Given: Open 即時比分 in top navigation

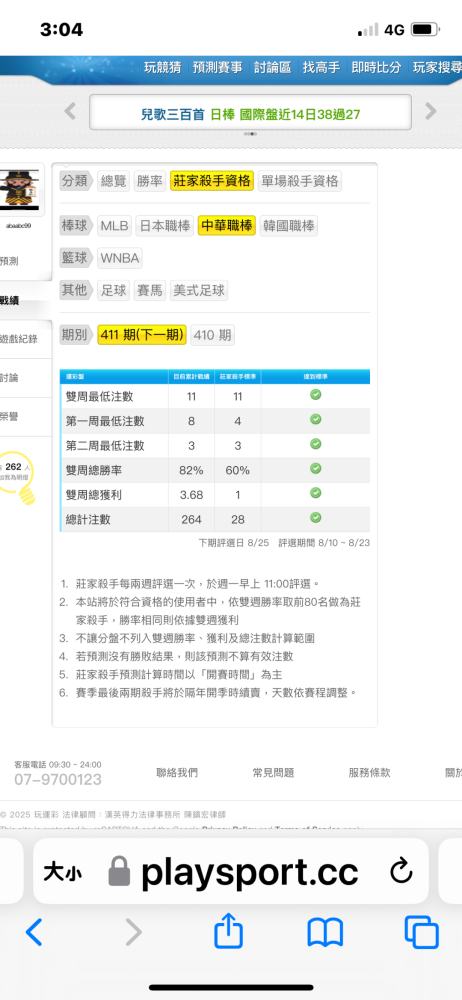Looking at the screenshot, I should tap(376, 67).
